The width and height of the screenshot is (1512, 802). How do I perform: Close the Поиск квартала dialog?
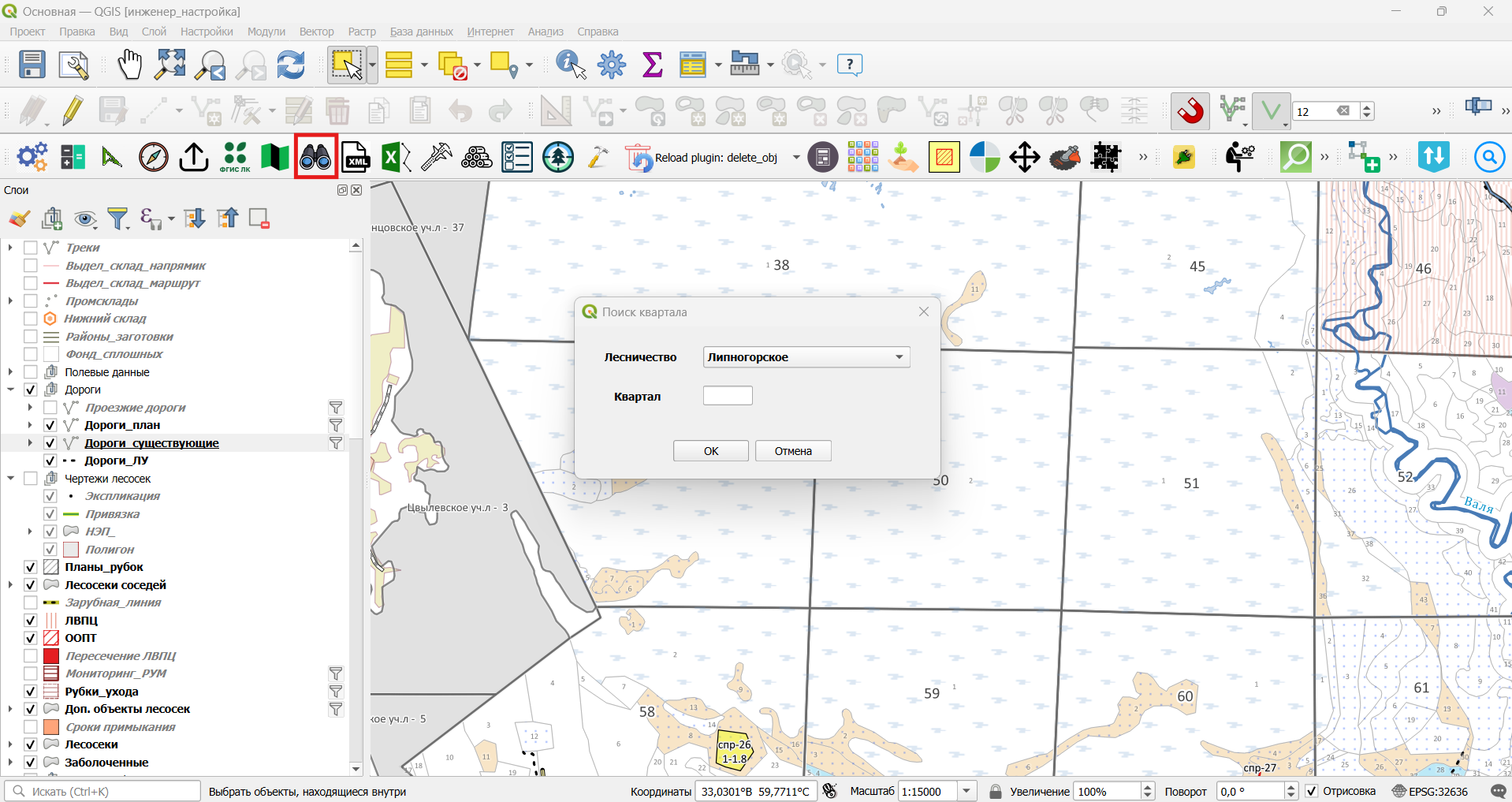(x=924, y=312)
